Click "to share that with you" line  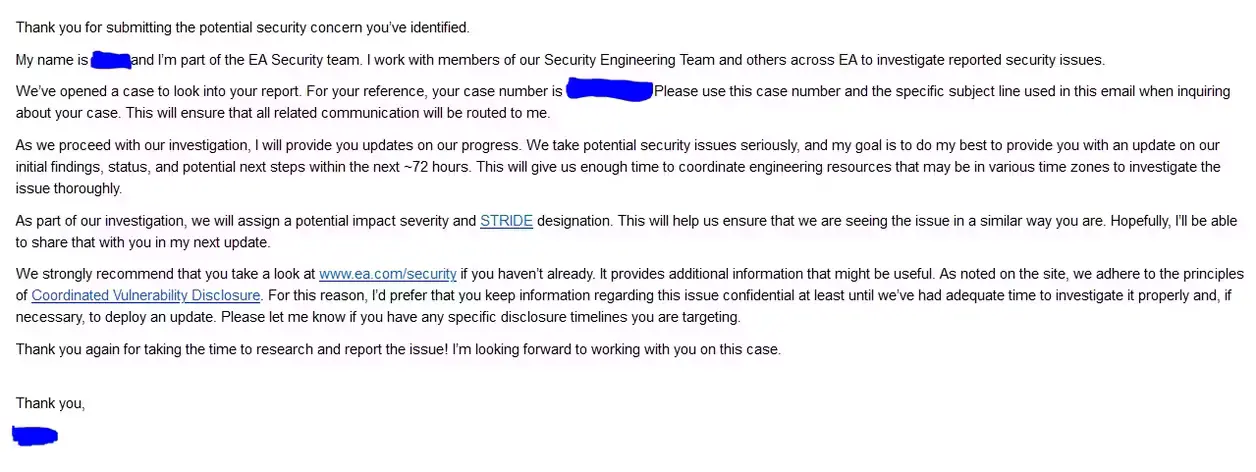(x=100, y=242)
